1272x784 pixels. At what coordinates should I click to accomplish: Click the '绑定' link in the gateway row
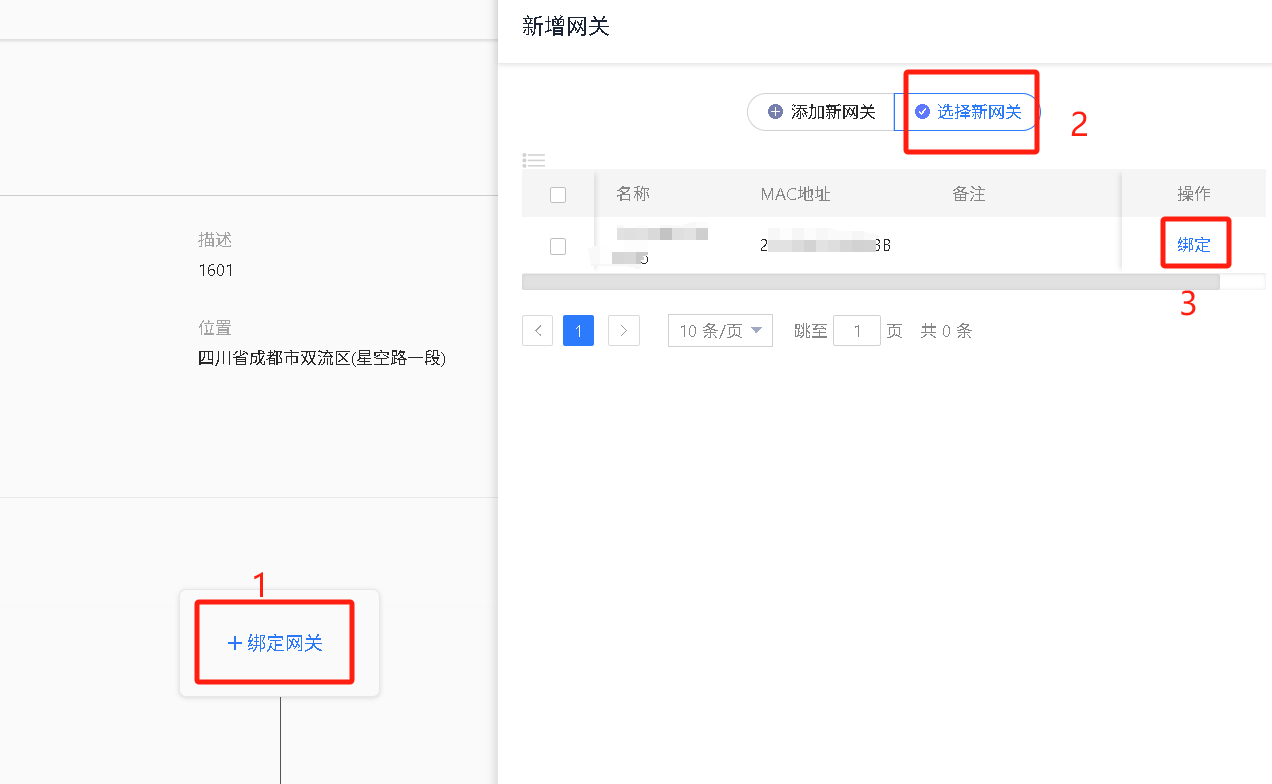coord(1193,245)
